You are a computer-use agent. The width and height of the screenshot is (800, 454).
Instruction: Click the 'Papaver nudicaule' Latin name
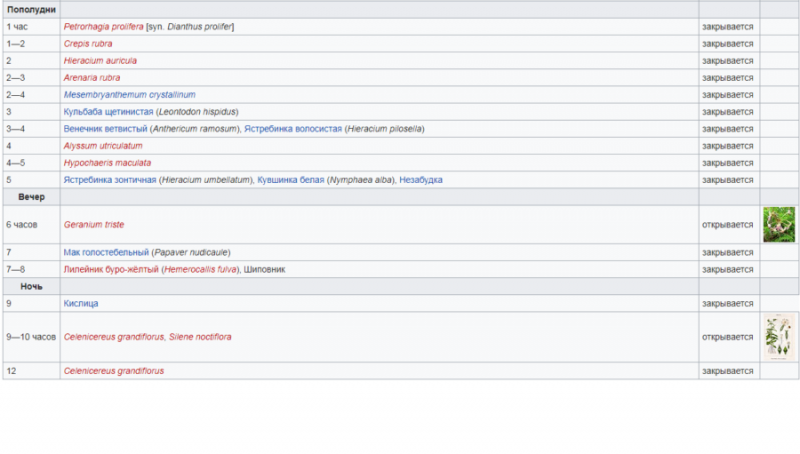191,253
